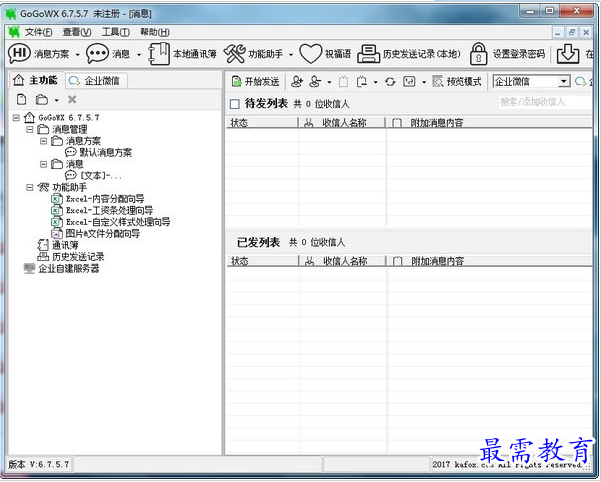Select 默认消息方案 in the tree
601x482 pixels.
pyautogui.click(x=105, y=152)
